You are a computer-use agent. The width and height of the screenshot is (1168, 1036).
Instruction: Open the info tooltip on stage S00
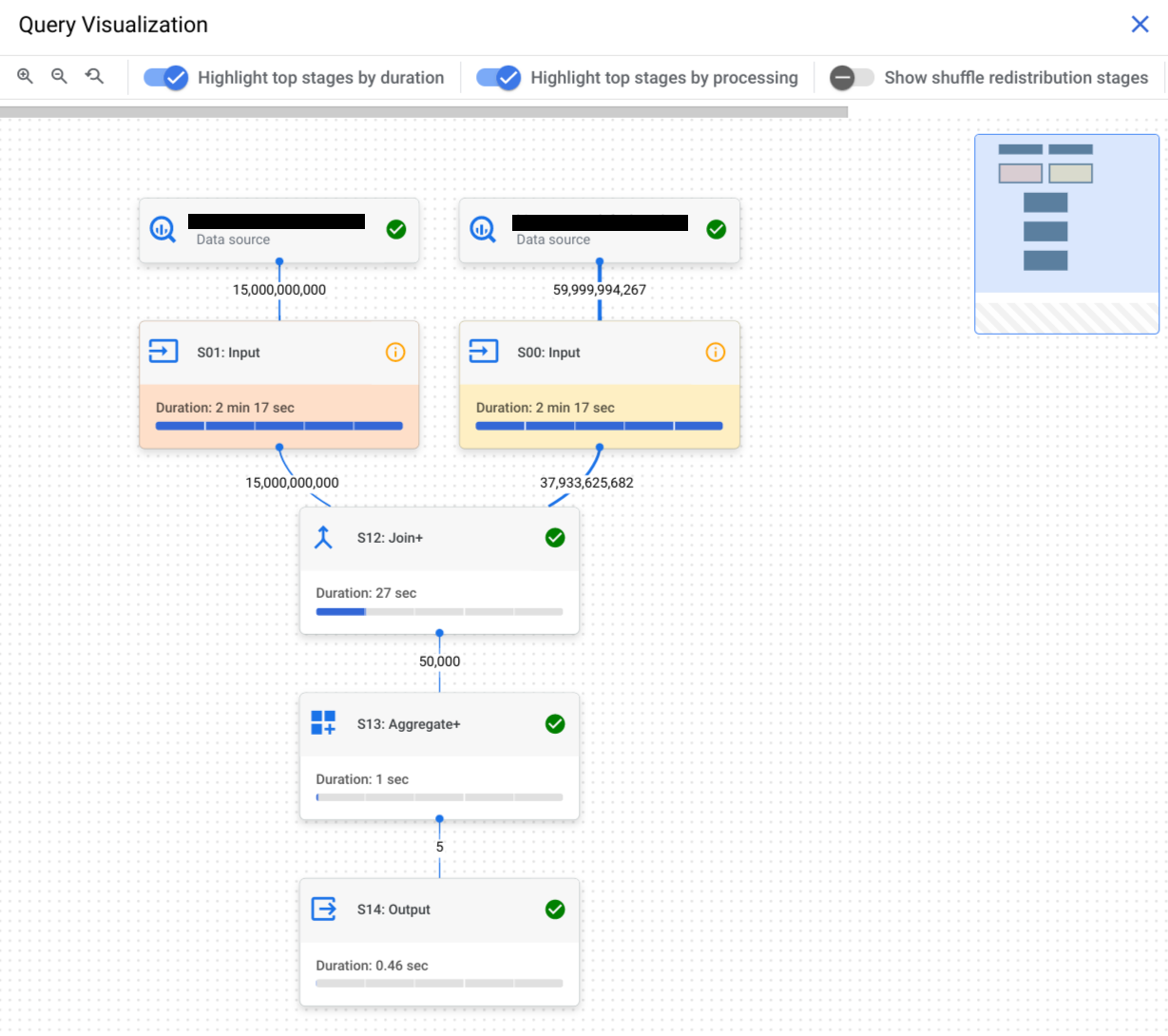coord(715,351)
